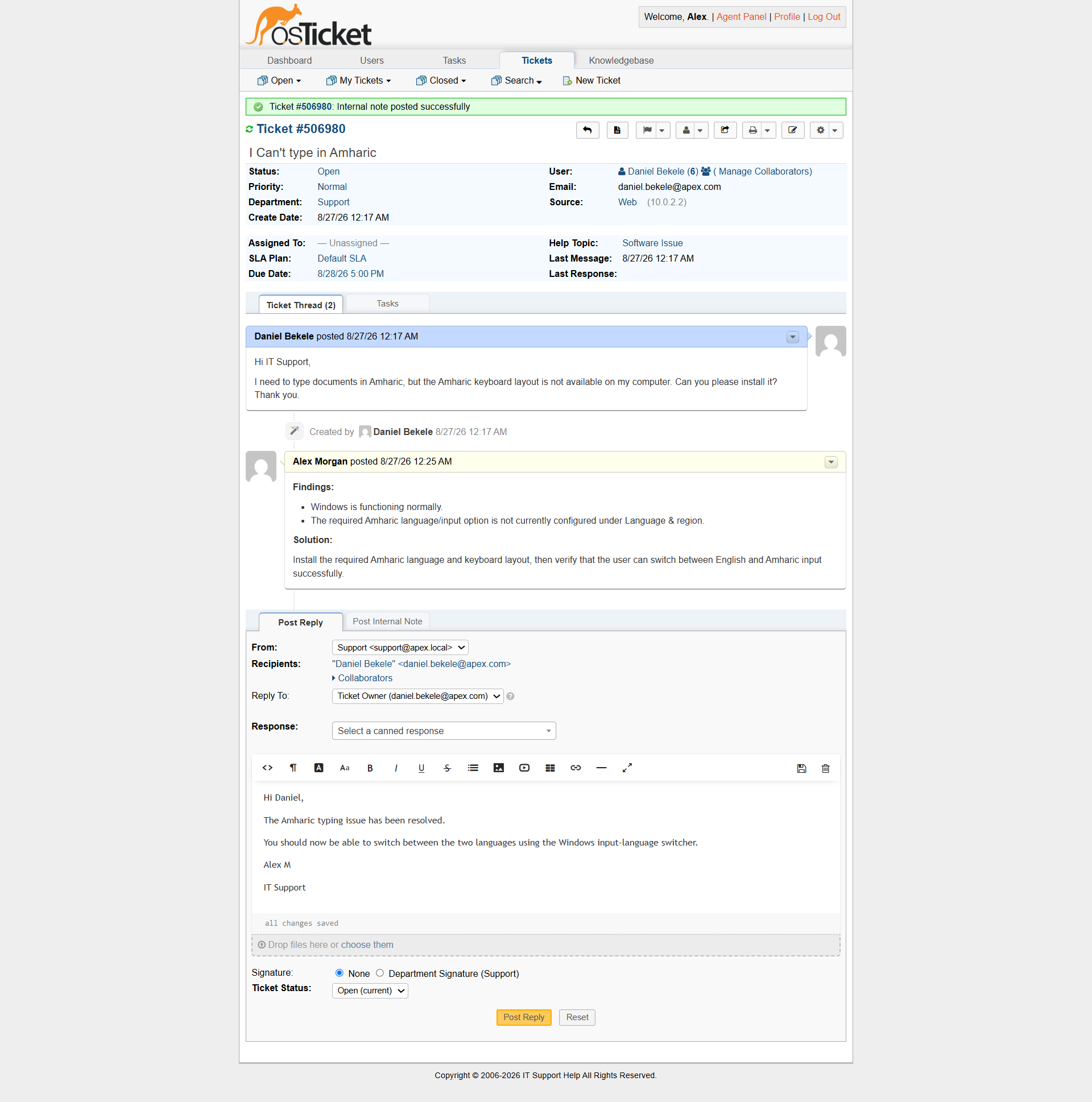Open options arrow on Daniel Bekele's post
Image resolution: width=1092 pixels, height=1102 pixels.
pos(792,337)
